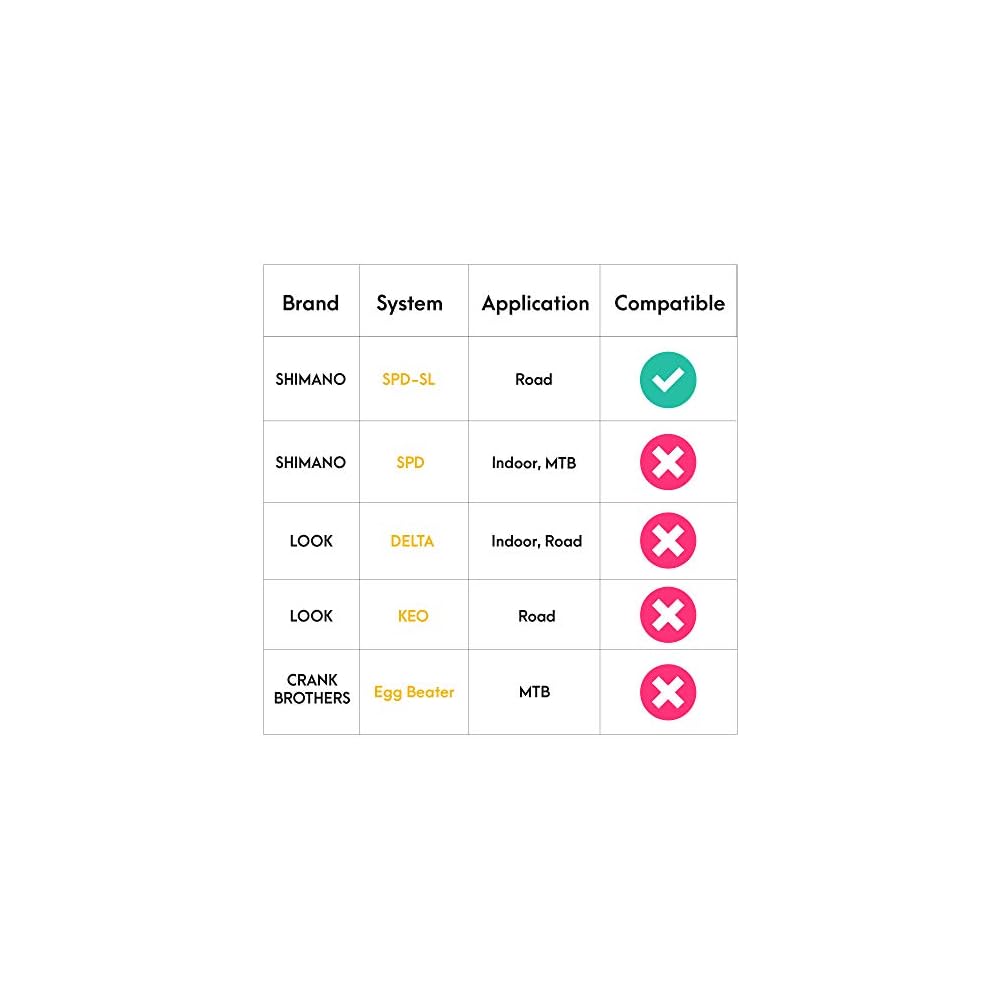The image size is (1000, 1000).
Task: Follow the KEO system link
Action: [413, 616]
